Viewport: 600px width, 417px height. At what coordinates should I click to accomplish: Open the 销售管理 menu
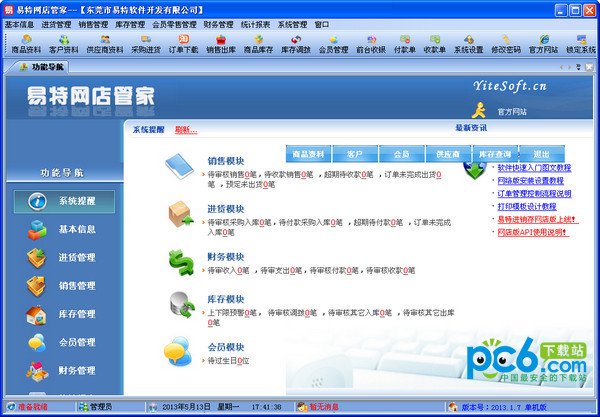pos(93,25)
